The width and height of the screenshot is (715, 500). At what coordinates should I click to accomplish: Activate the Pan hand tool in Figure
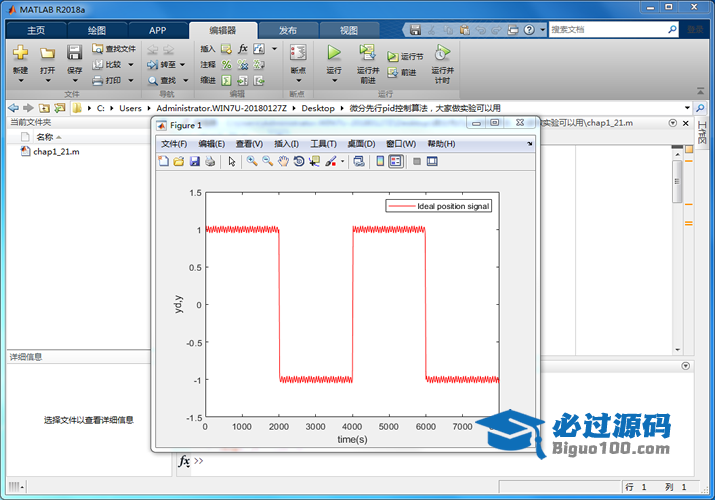[x=284, y=161]
